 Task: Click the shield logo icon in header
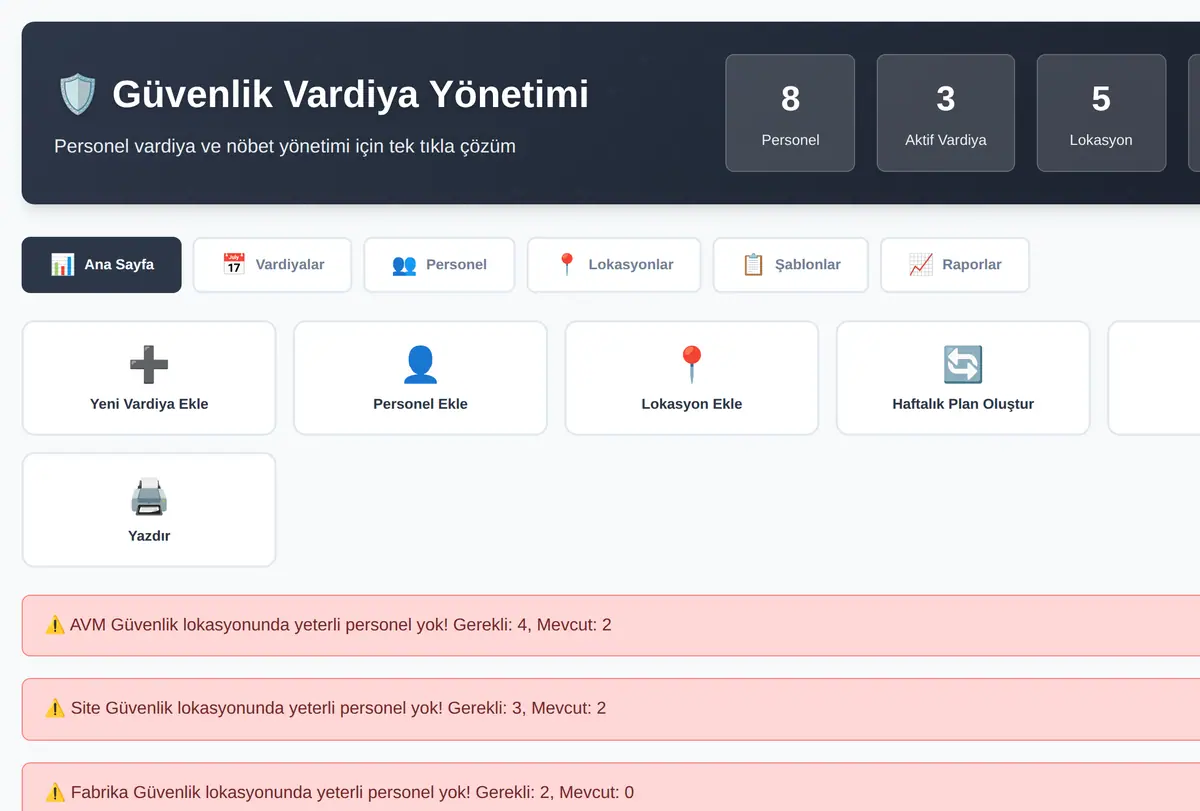(78, 95)
